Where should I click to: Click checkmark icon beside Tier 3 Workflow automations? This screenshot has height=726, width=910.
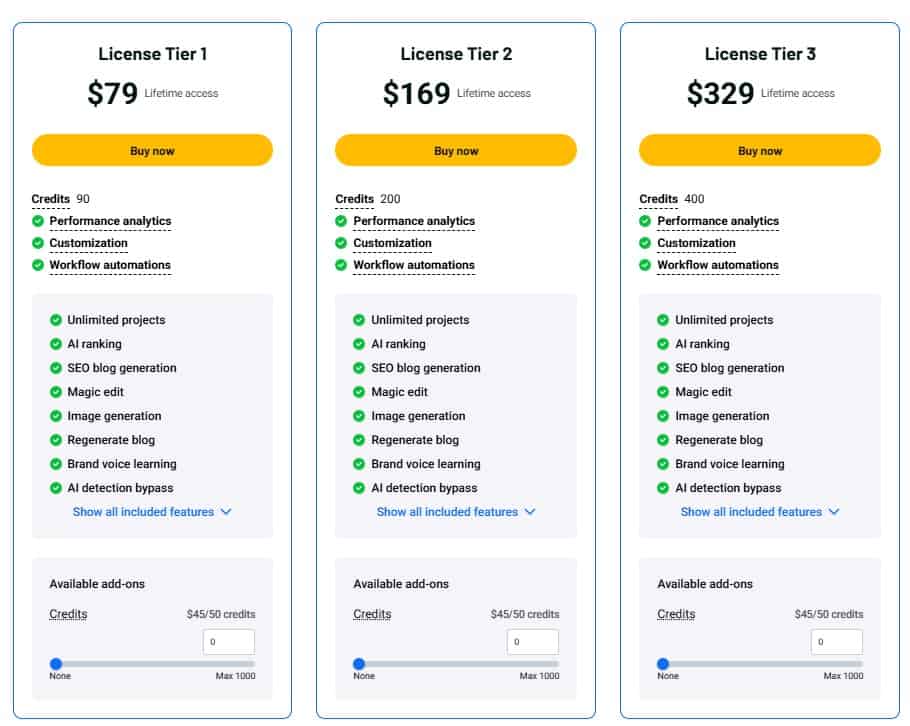pyautogui.click(x=646, y=265)
